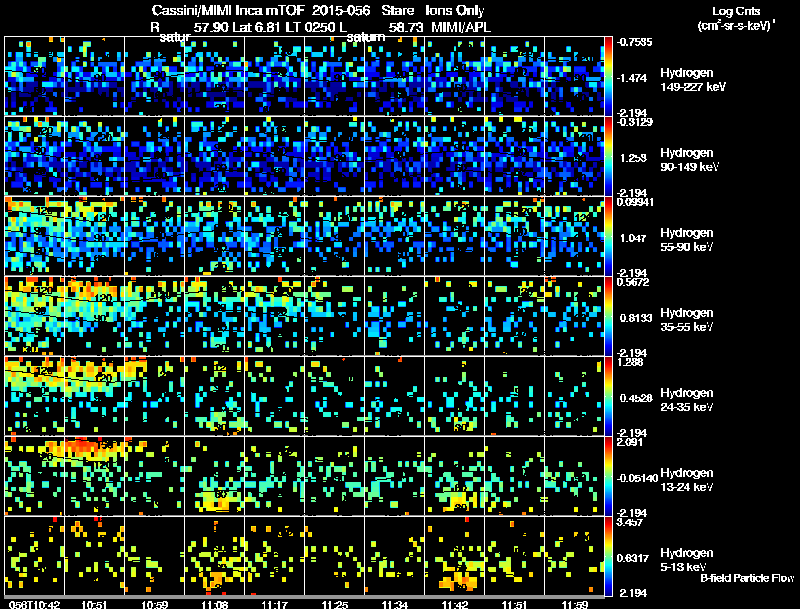Select the 'Hydrogen 35-55 keV' row label
The image size is (800, 609).
click(687, 320)
